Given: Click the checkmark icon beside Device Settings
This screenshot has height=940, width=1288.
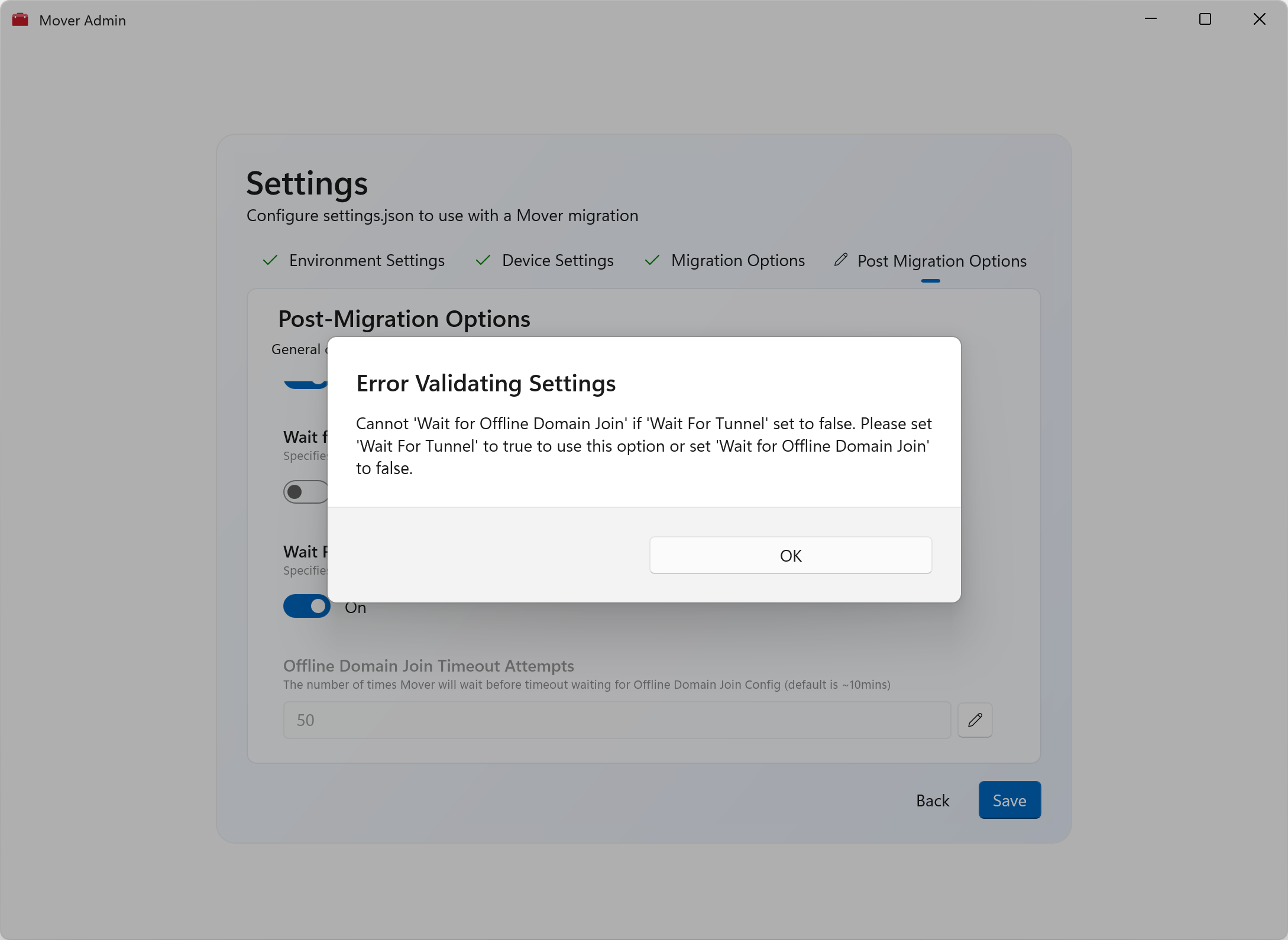Looking at the screenshot, I should coord(483,261).
